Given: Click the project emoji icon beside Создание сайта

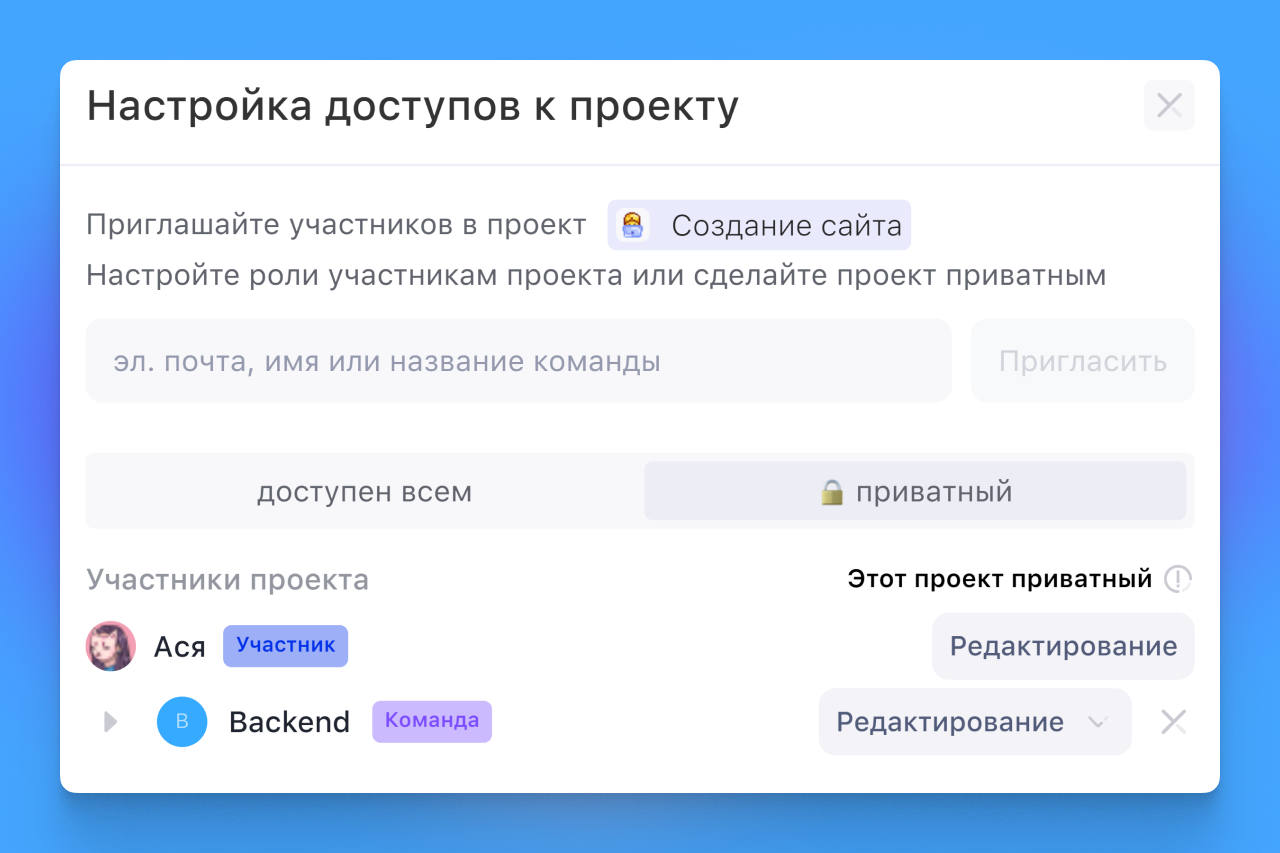Looking at the screenshot, I should (632, 225).
